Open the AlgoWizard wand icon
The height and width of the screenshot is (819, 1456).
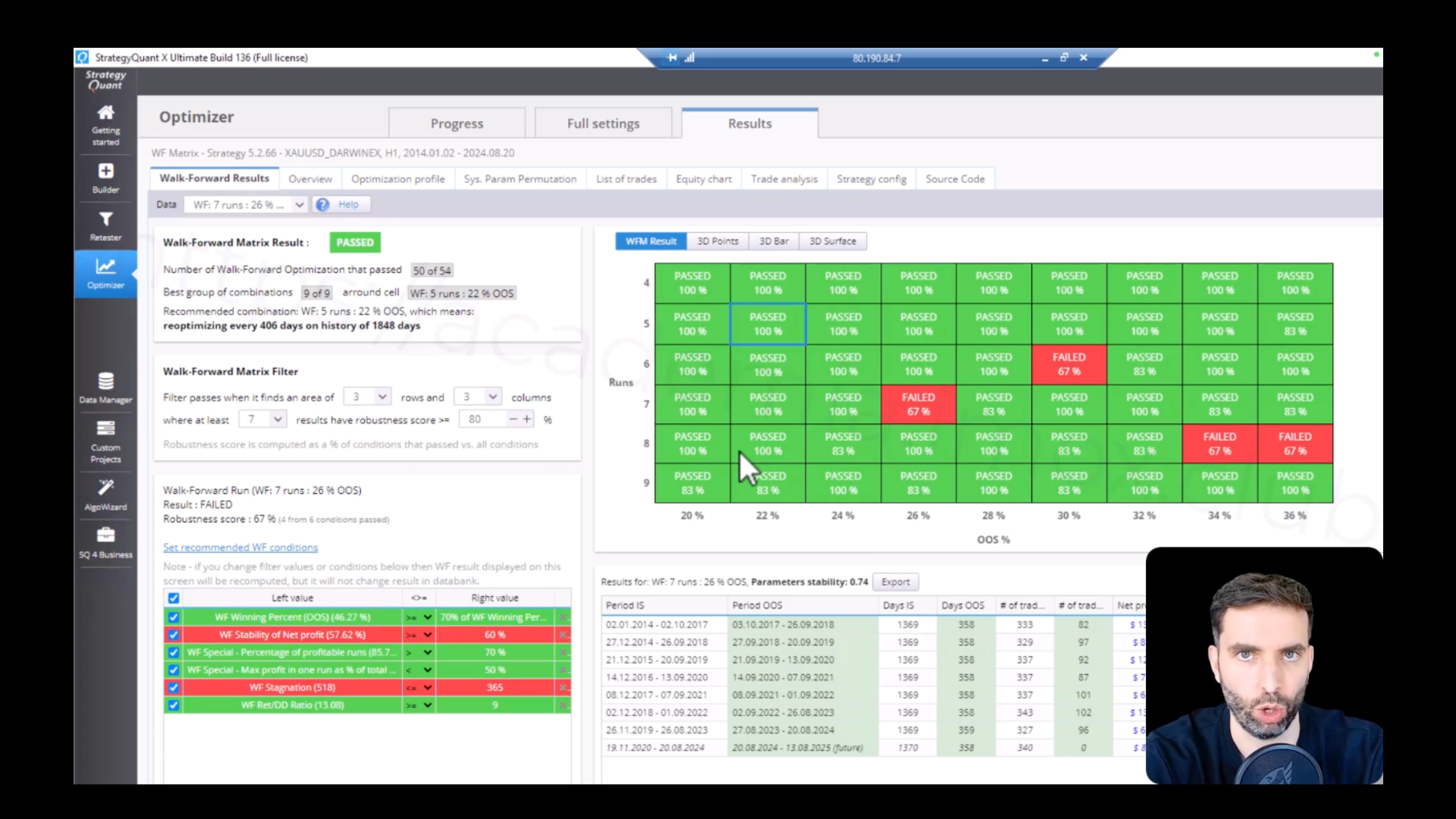coord(105,487)
